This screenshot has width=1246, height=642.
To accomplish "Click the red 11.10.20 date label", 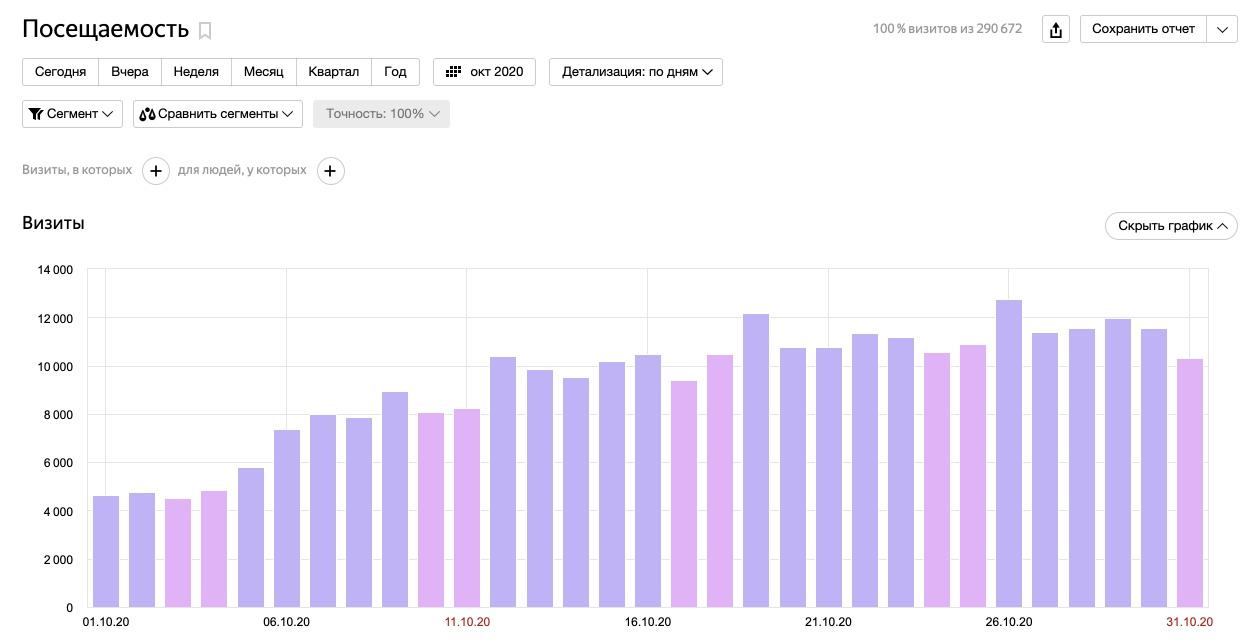I will (467, 622).
